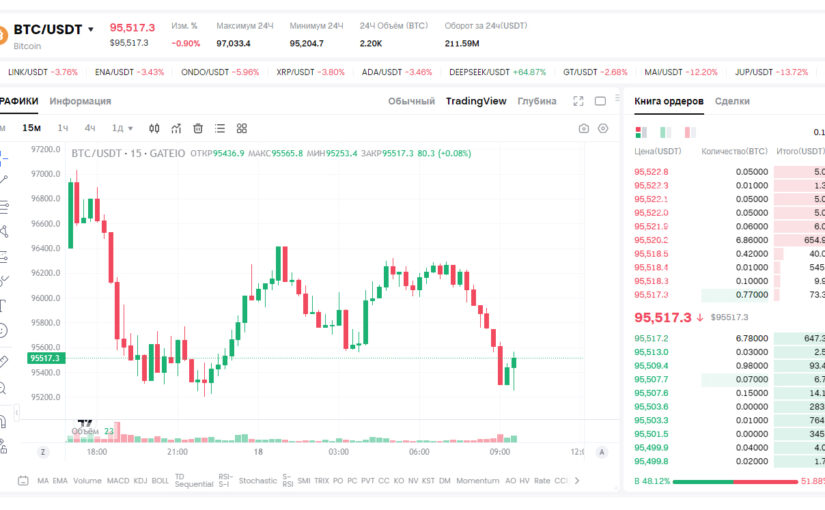Screen dimensions: 825x510
Task: Open the multi-chart grid layout icon
Action: coord(242,128)
